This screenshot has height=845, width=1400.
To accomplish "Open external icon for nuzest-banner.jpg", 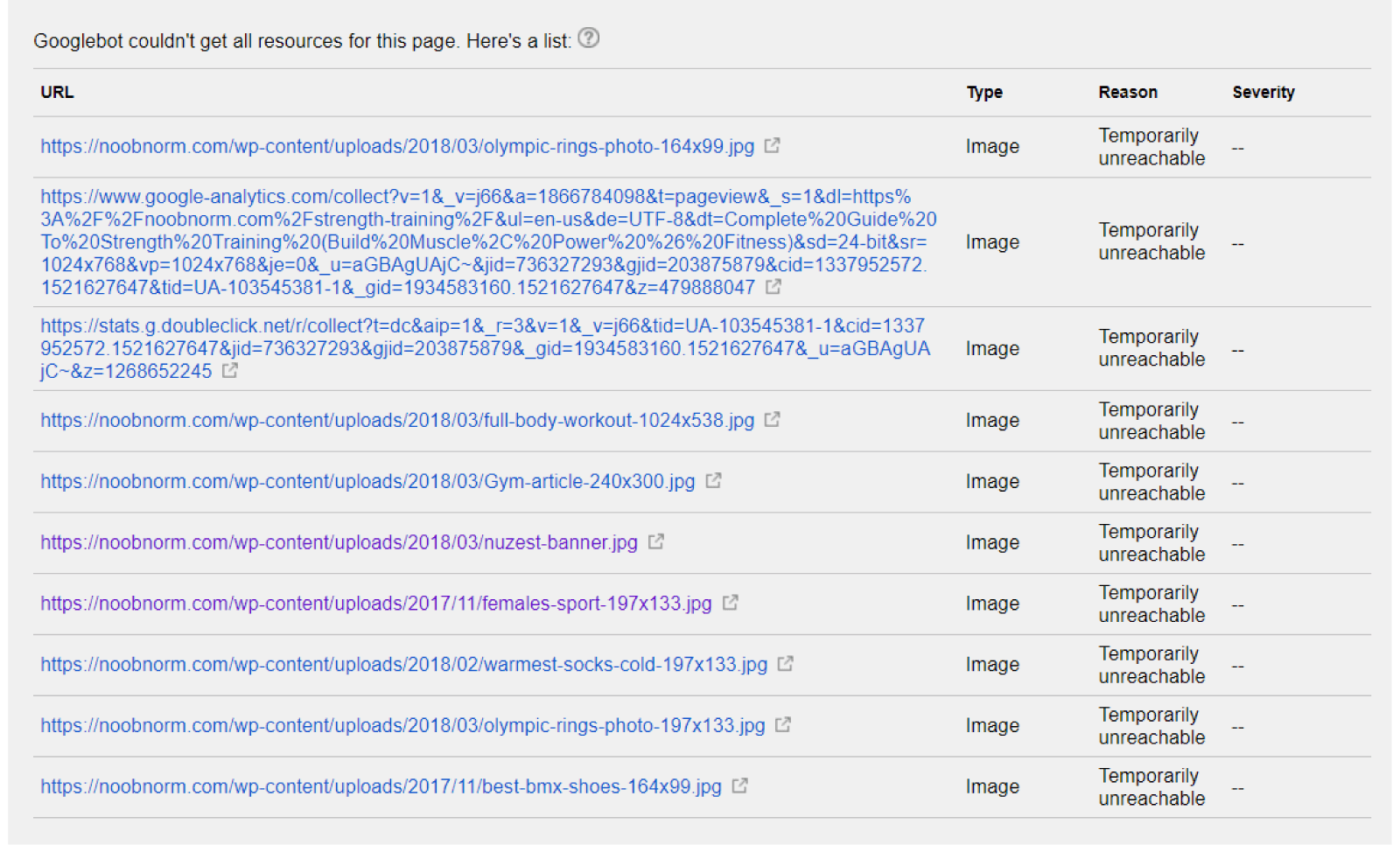I will click(x=656, y=541).
